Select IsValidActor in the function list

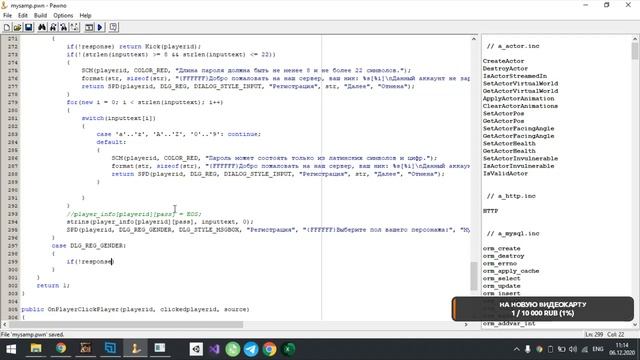[x=505, y=173]
